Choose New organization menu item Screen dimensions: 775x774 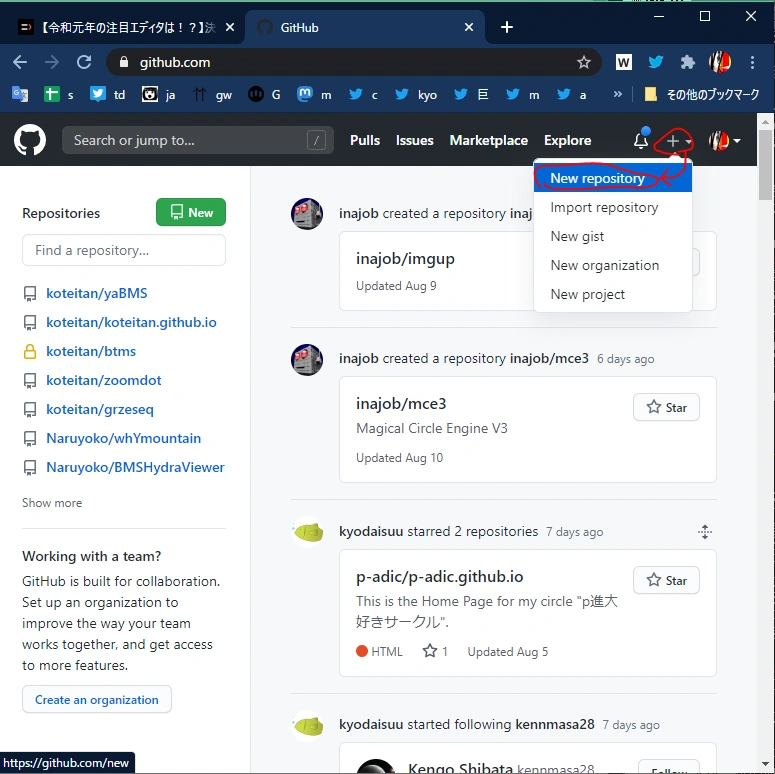point(612,265)
